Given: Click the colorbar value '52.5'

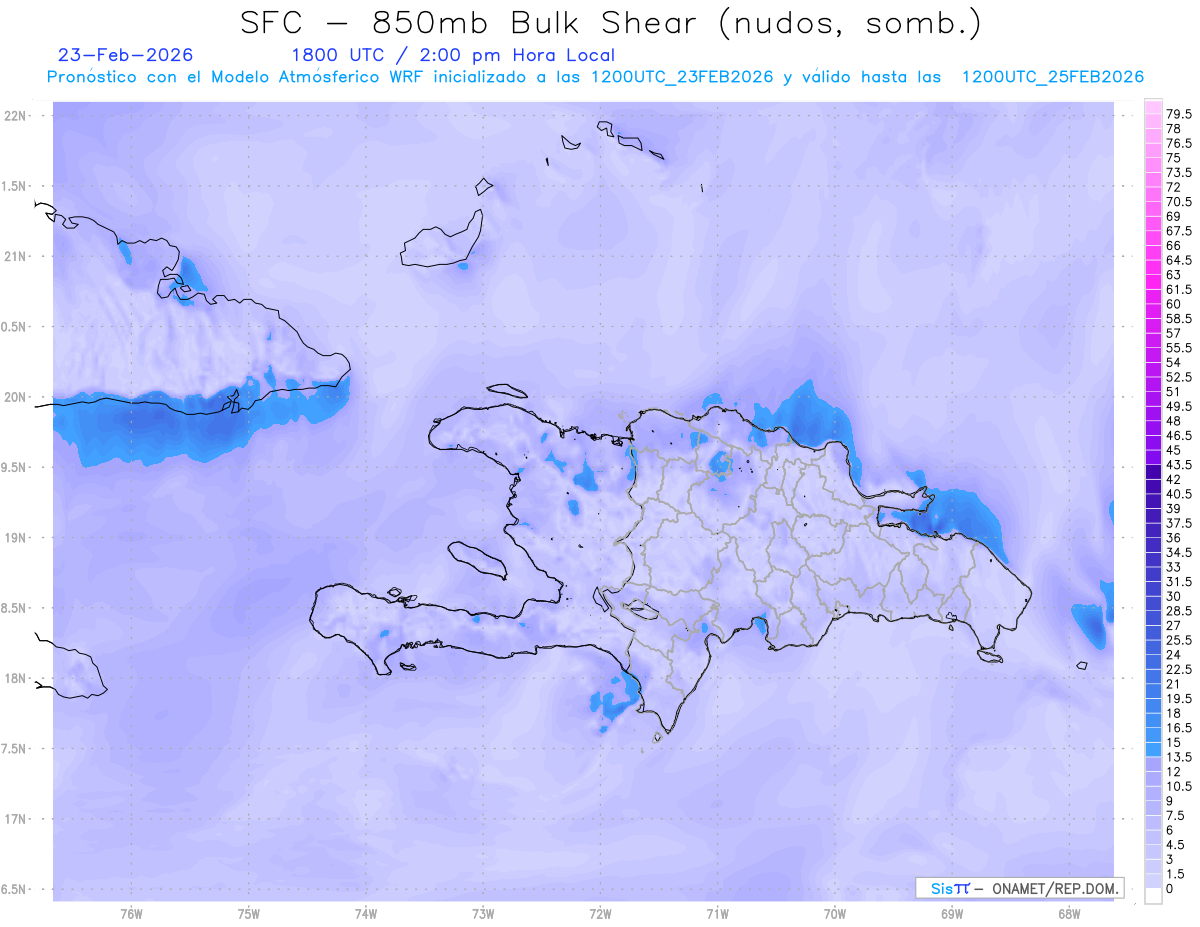Looking at the screenshot, I should (1180, 377).
